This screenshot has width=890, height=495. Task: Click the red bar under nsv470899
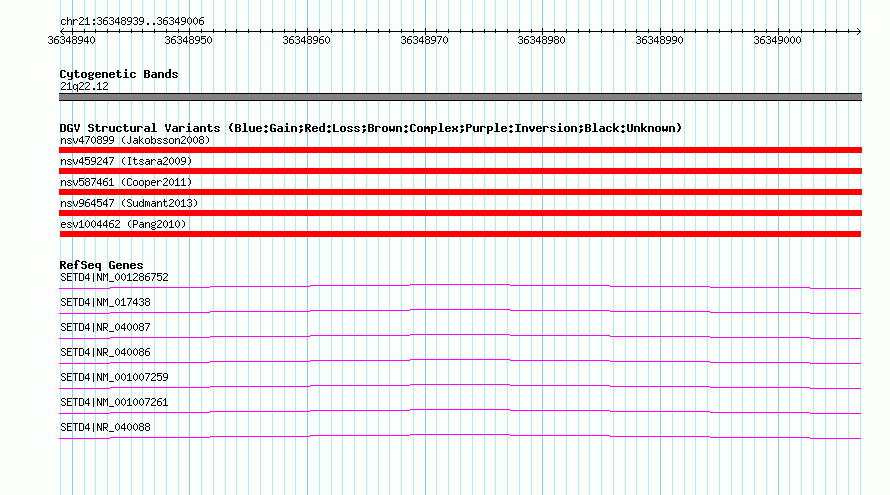click(460, 150)
